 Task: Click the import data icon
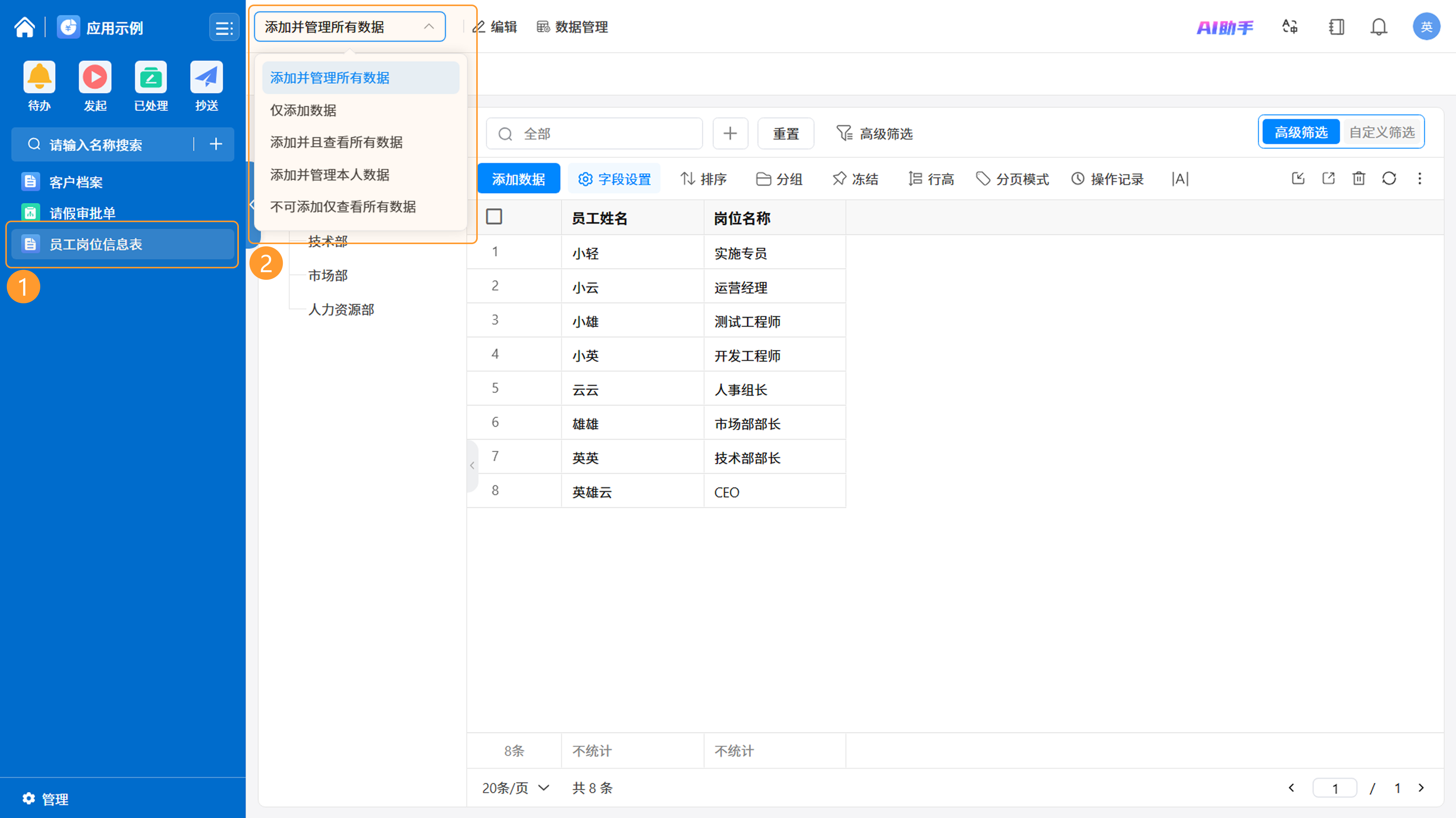point(1298,179)
